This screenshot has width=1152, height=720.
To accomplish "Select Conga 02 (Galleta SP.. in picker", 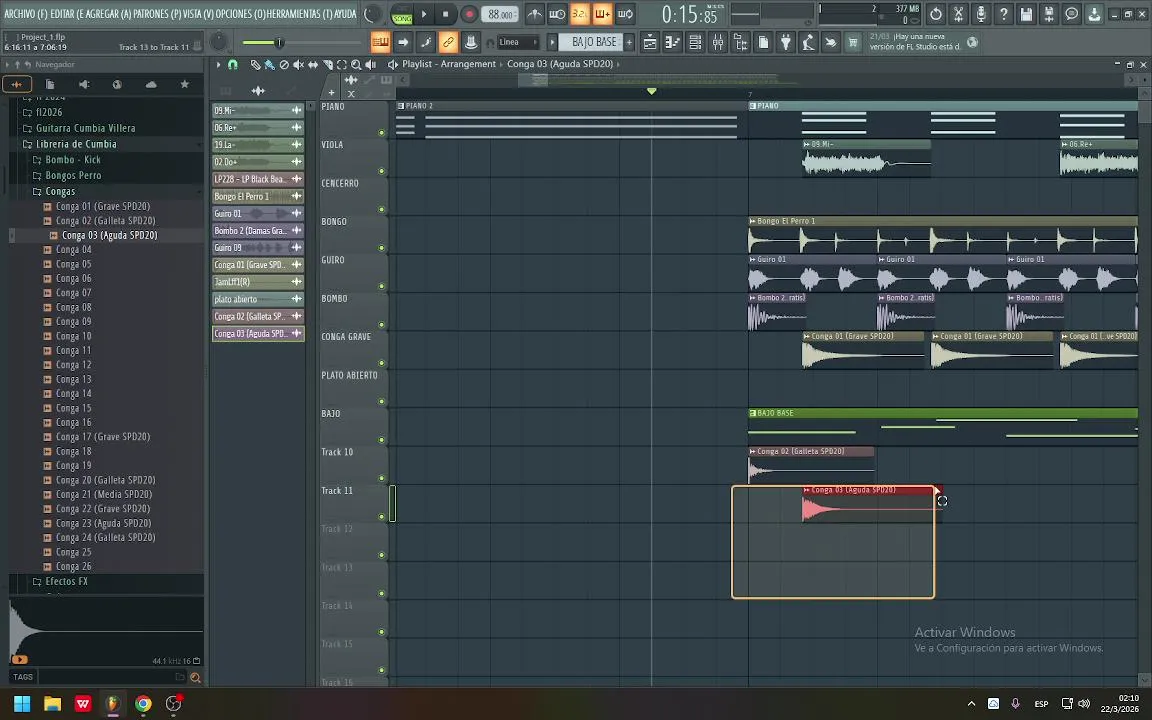I will tap(258, 316).
